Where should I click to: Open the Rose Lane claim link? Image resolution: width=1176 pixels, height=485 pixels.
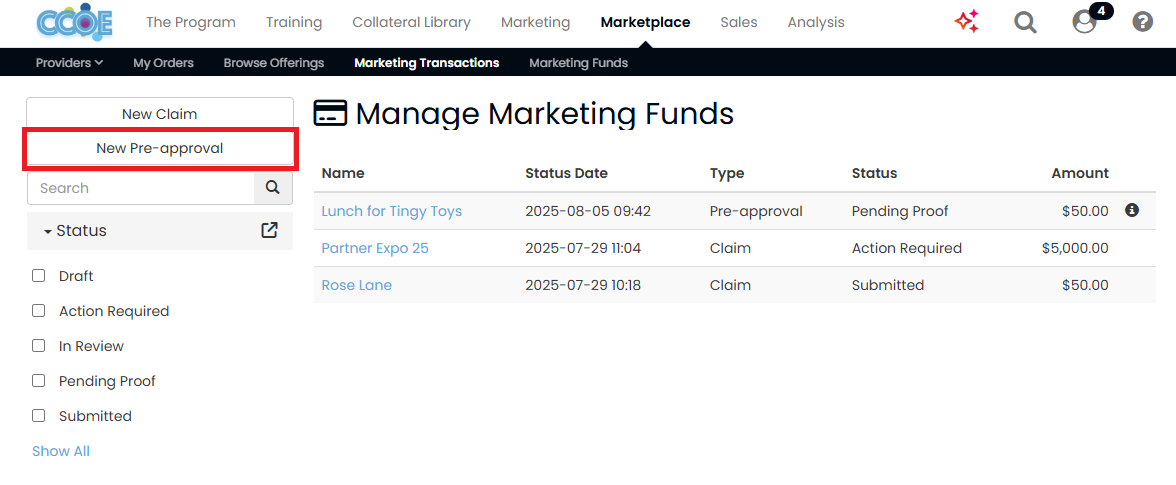356,285
